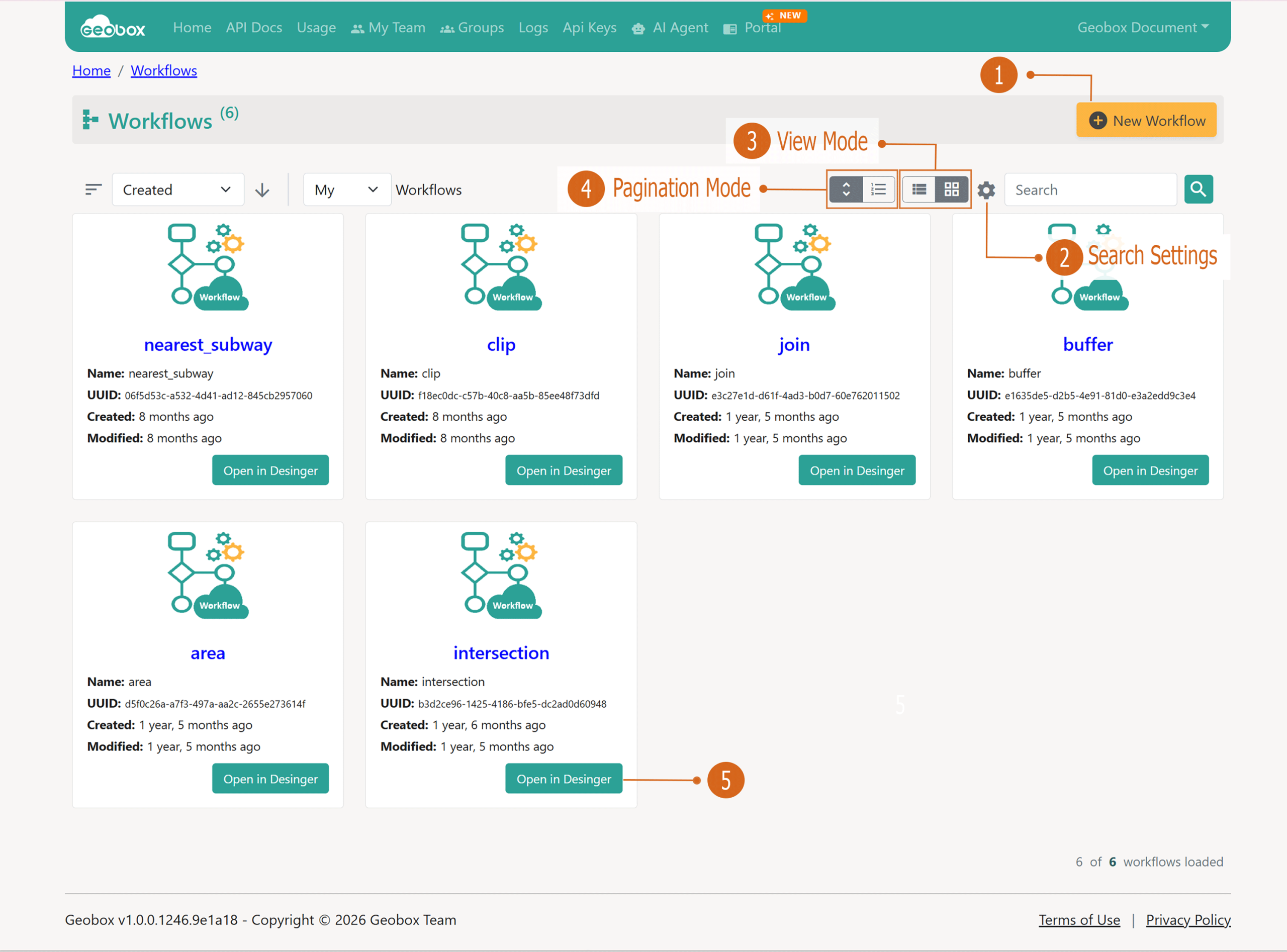
Task: Create a New Workflow
Action: point(1146,120)
